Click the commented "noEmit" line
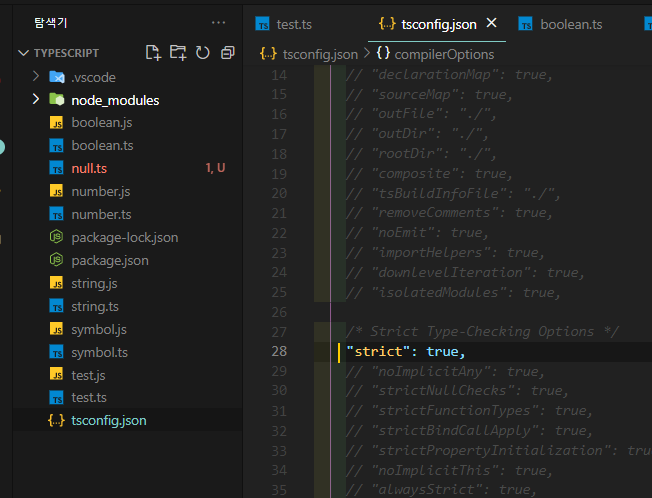652x498 pixels. [x=417, y=233]
